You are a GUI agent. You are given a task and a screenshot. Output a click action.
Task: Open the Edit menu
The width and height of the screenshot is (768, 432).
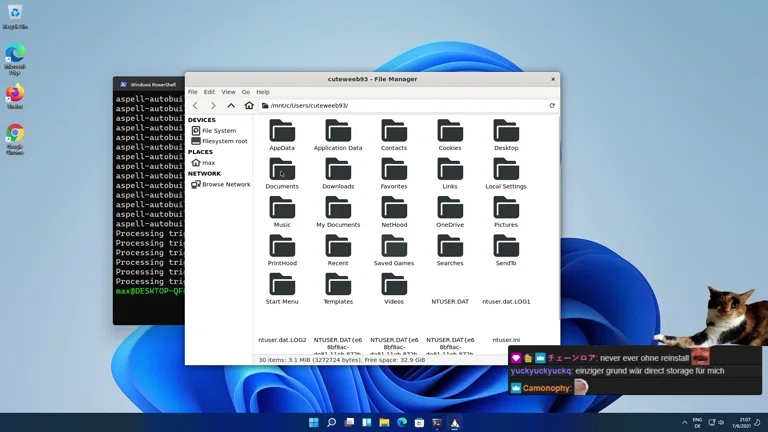(209, 92)
